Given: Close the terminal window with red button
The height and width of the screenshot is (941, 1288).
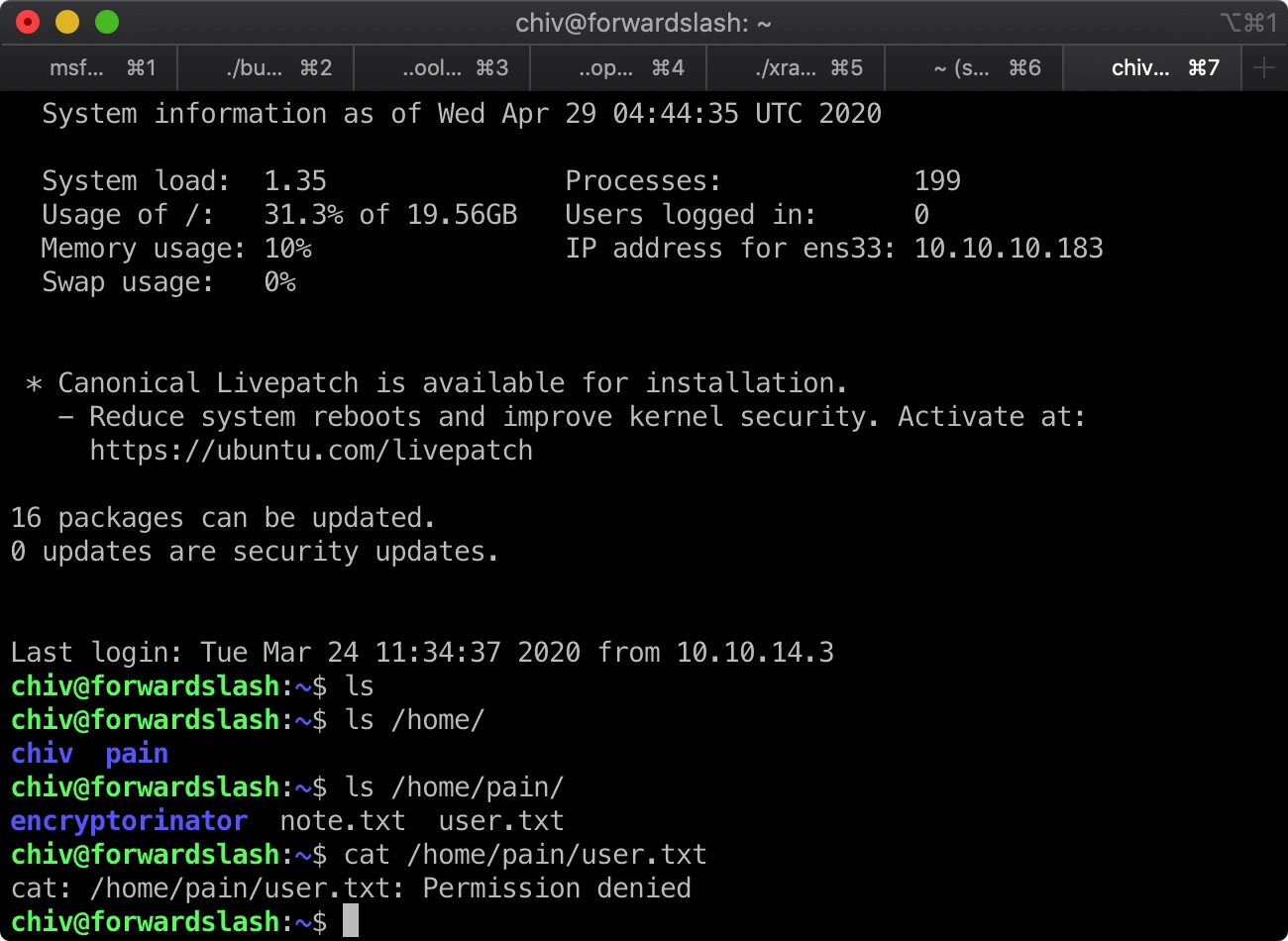Looking at the screenshot, I should [28, 22].
